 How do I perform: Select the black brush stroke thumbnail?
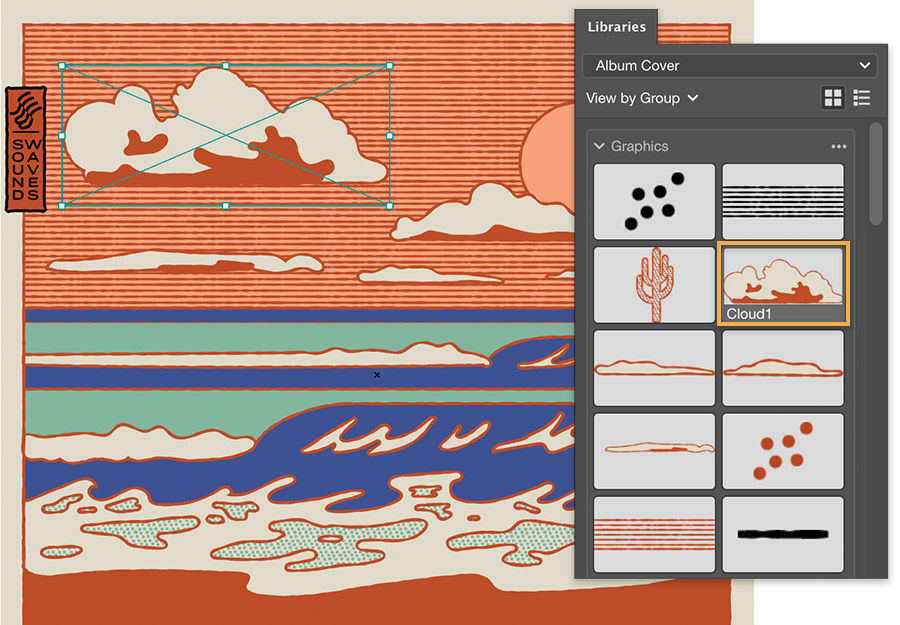[783, 533]
